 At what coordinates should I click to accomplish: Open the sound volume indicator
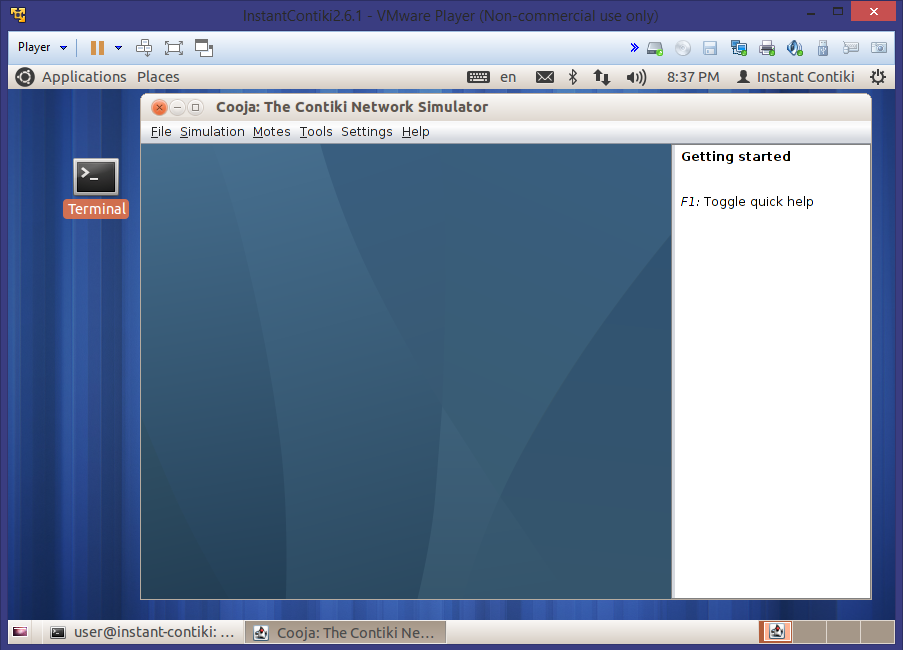pos(636,77)
